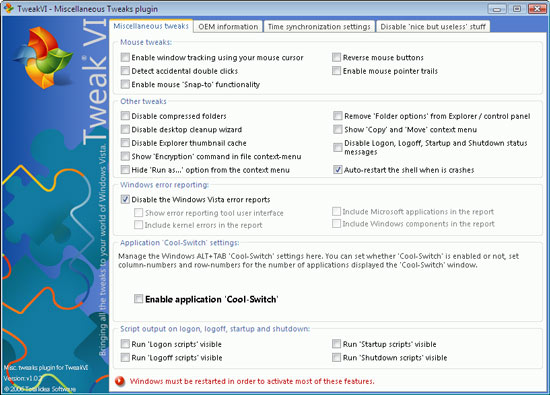Uncheck Auto-restart the shell when crashes

(338, 170)
